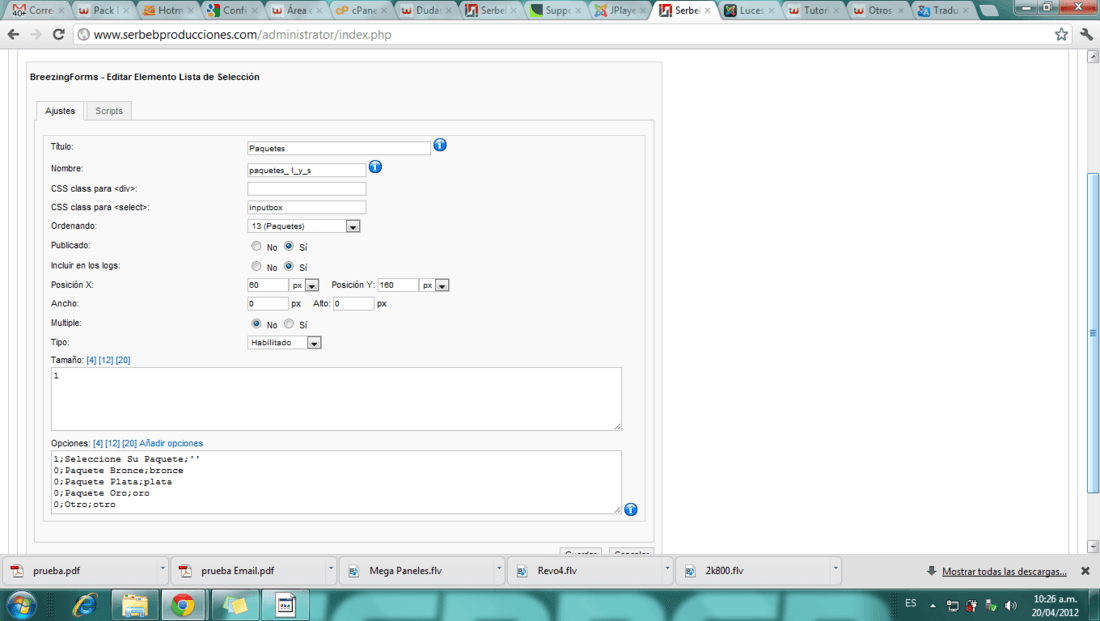Click the Chrome icon in the taskbar
This screenshot has width=1100, height=621.
[x=183, y=605]
